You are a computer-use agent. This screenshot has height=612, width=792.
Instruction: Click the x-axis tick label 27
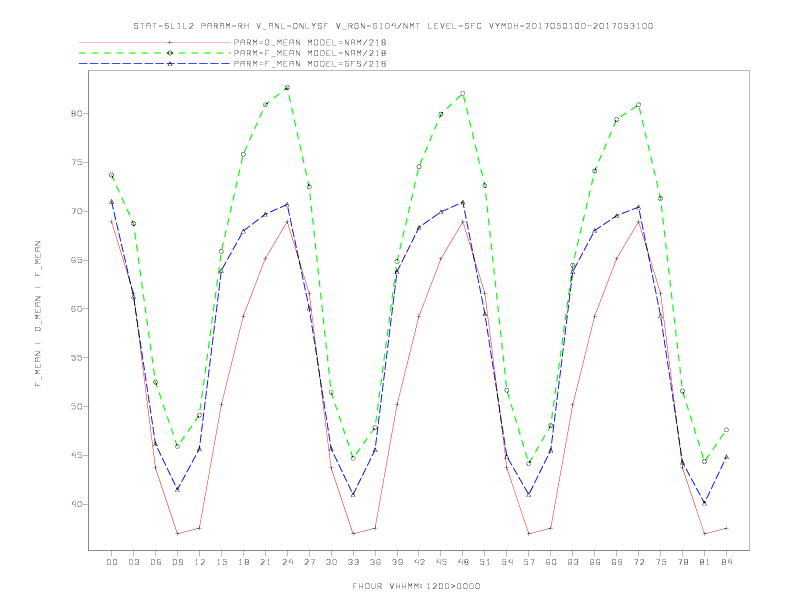click(309, 562)
